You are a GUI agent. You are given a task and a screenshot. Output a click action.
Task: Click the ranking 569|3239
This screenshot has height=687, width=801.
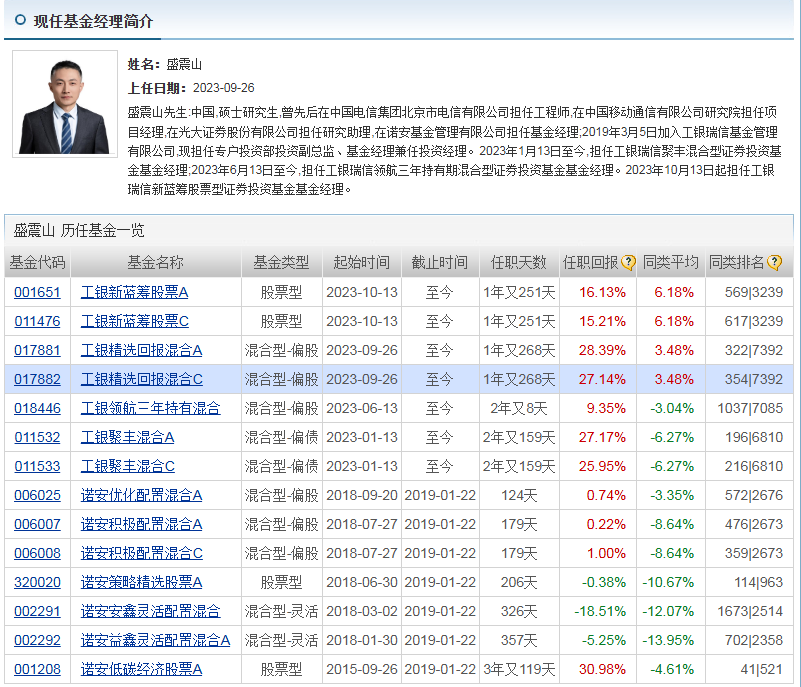(x=753, y=292)
